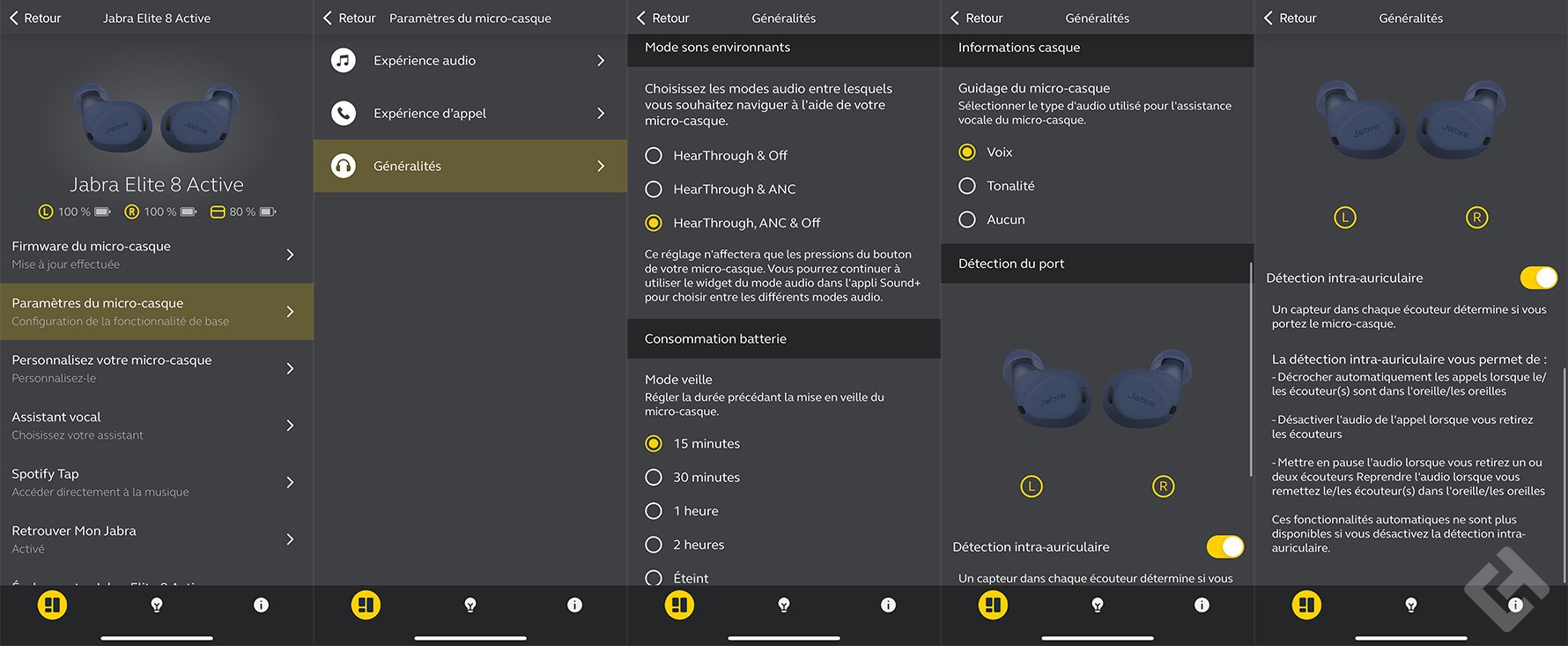Open the Expérience audio music note icon
The width and height of the screenshot is (1568, 646).
[x=344, y=60]
